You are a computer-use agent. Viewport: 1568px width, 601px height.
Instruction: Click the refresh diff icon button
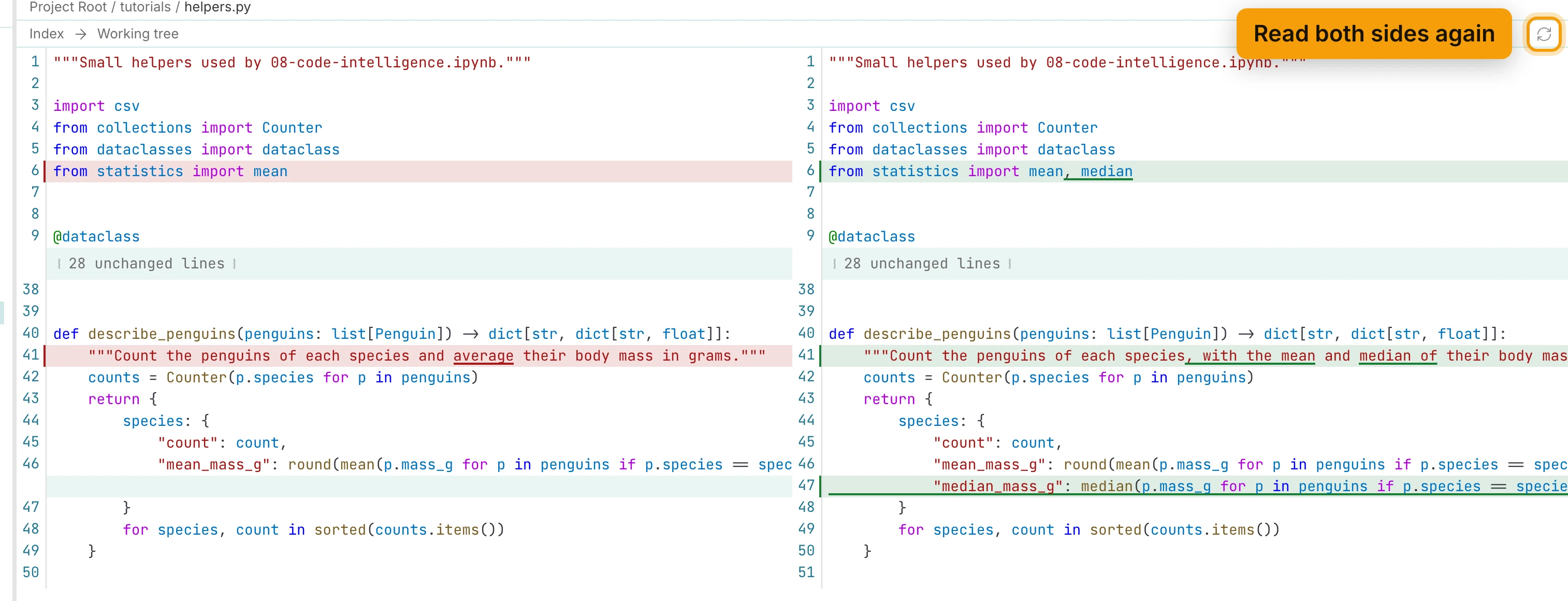point(1543,34)
